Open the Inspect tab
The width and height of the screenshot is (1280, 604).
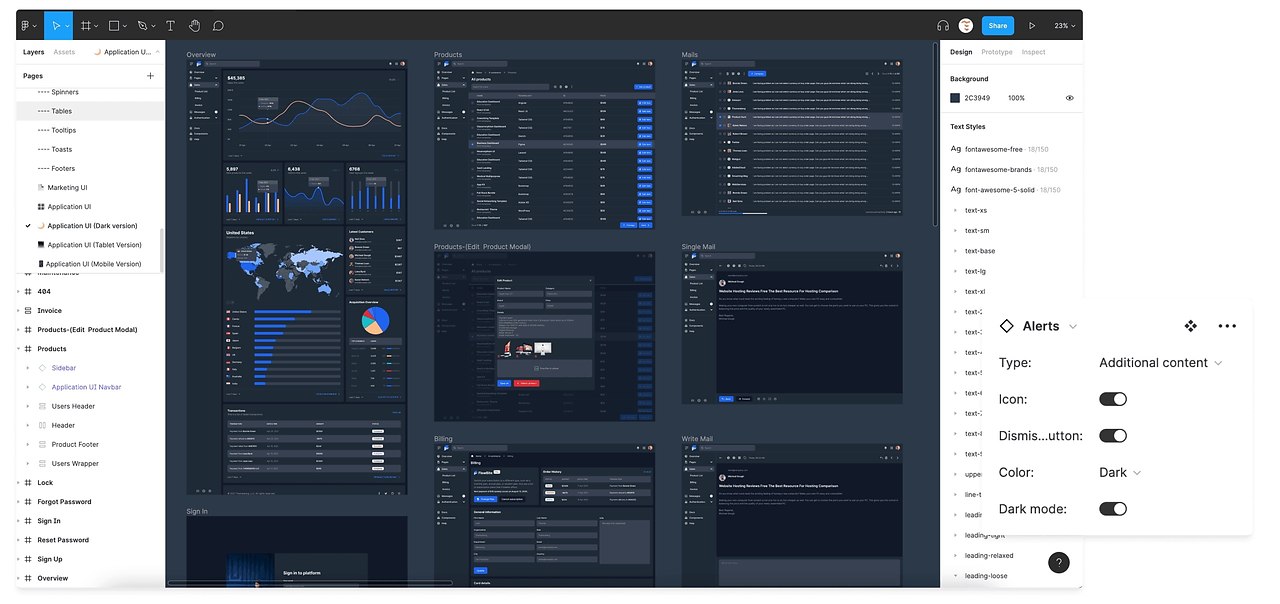click(x=1033, y=52)
